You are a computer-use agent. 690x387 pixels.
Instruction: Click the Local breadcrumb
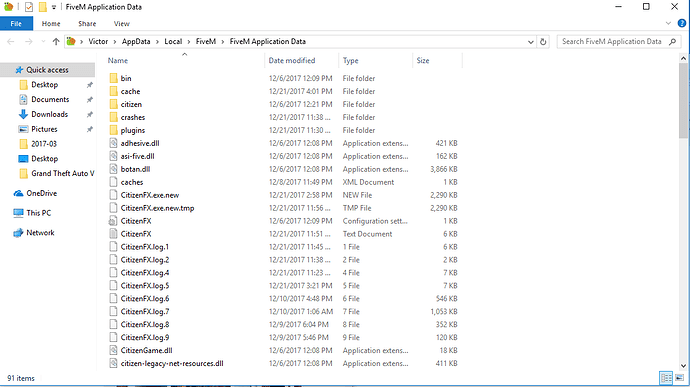(x=173, y=41)
